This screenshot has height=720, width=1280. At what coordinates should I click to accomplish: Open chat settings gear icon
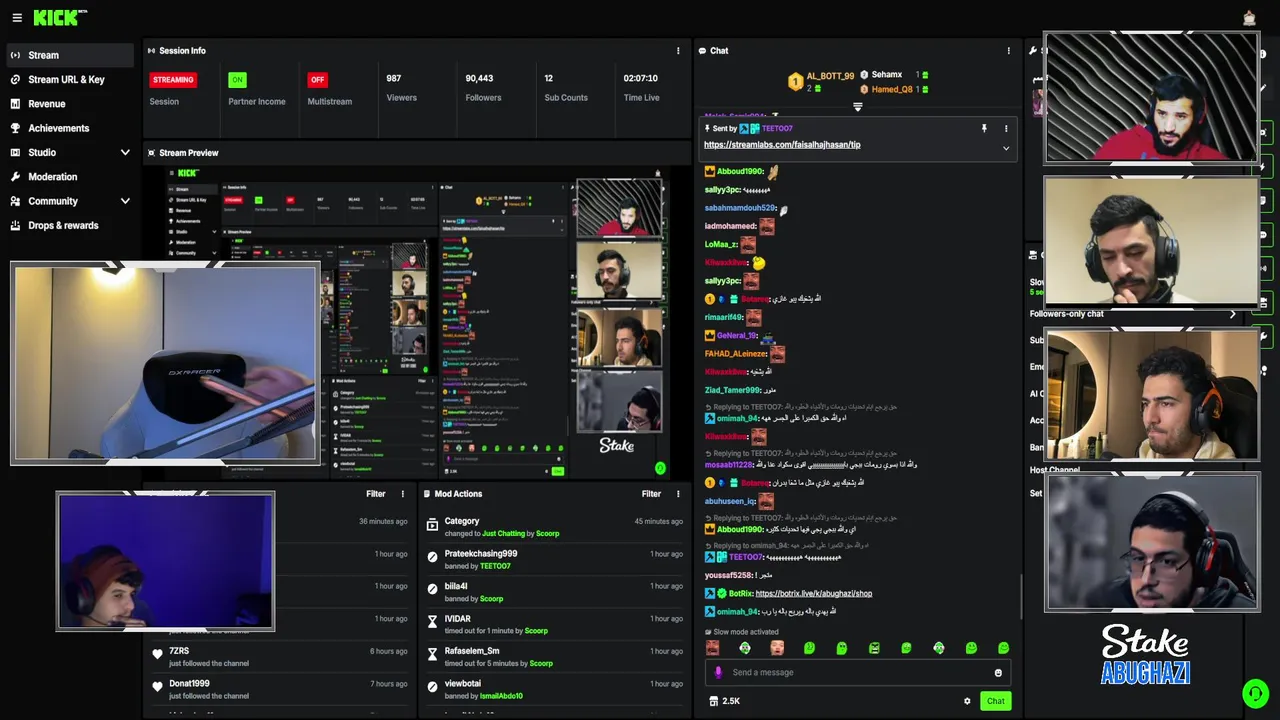(967, 701)
